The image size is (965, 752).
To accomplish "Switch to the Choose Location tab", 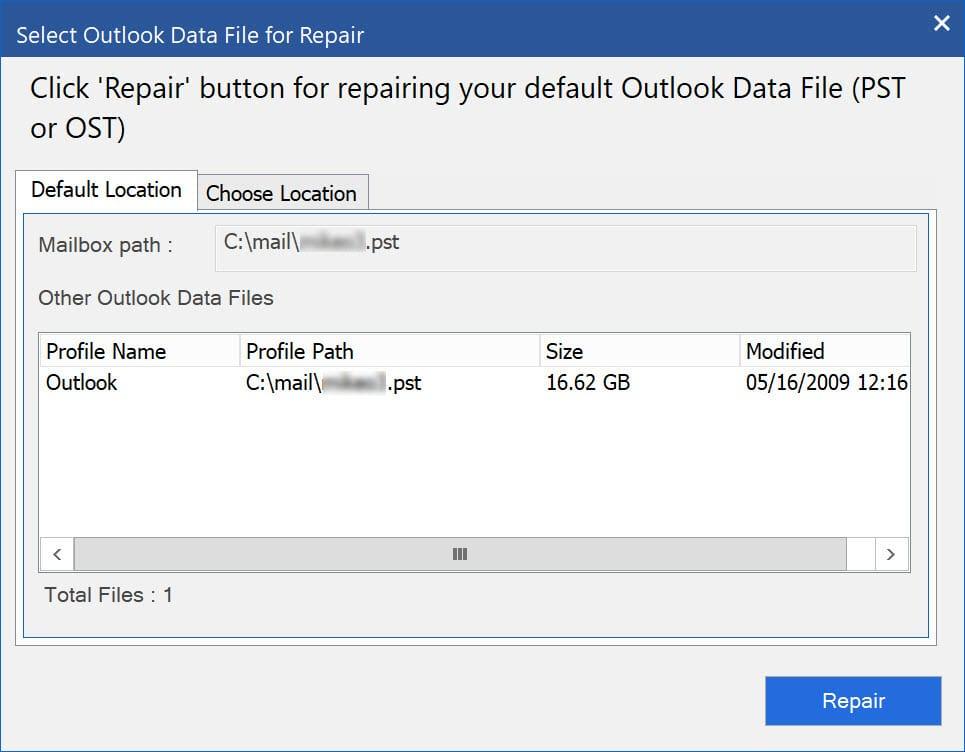I will [282, 193].
